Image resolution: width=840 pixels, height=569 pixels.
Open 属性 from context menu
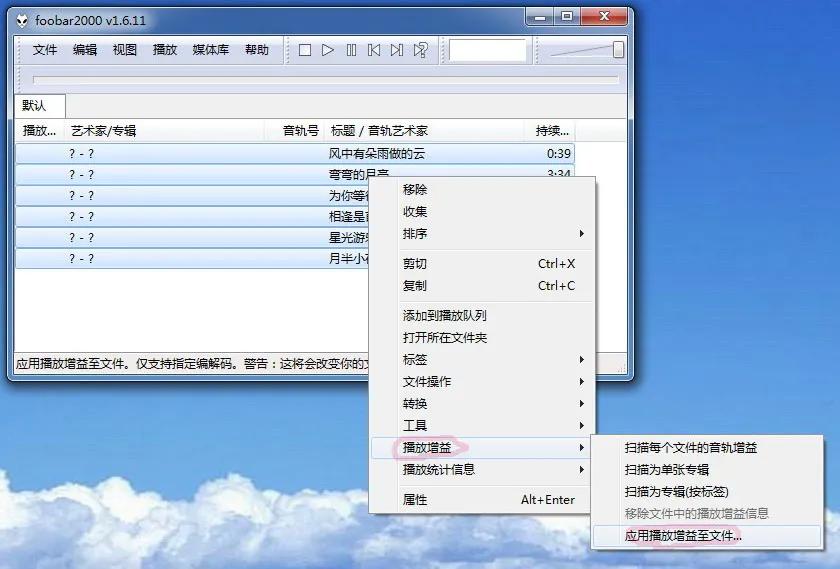point(482,500)
